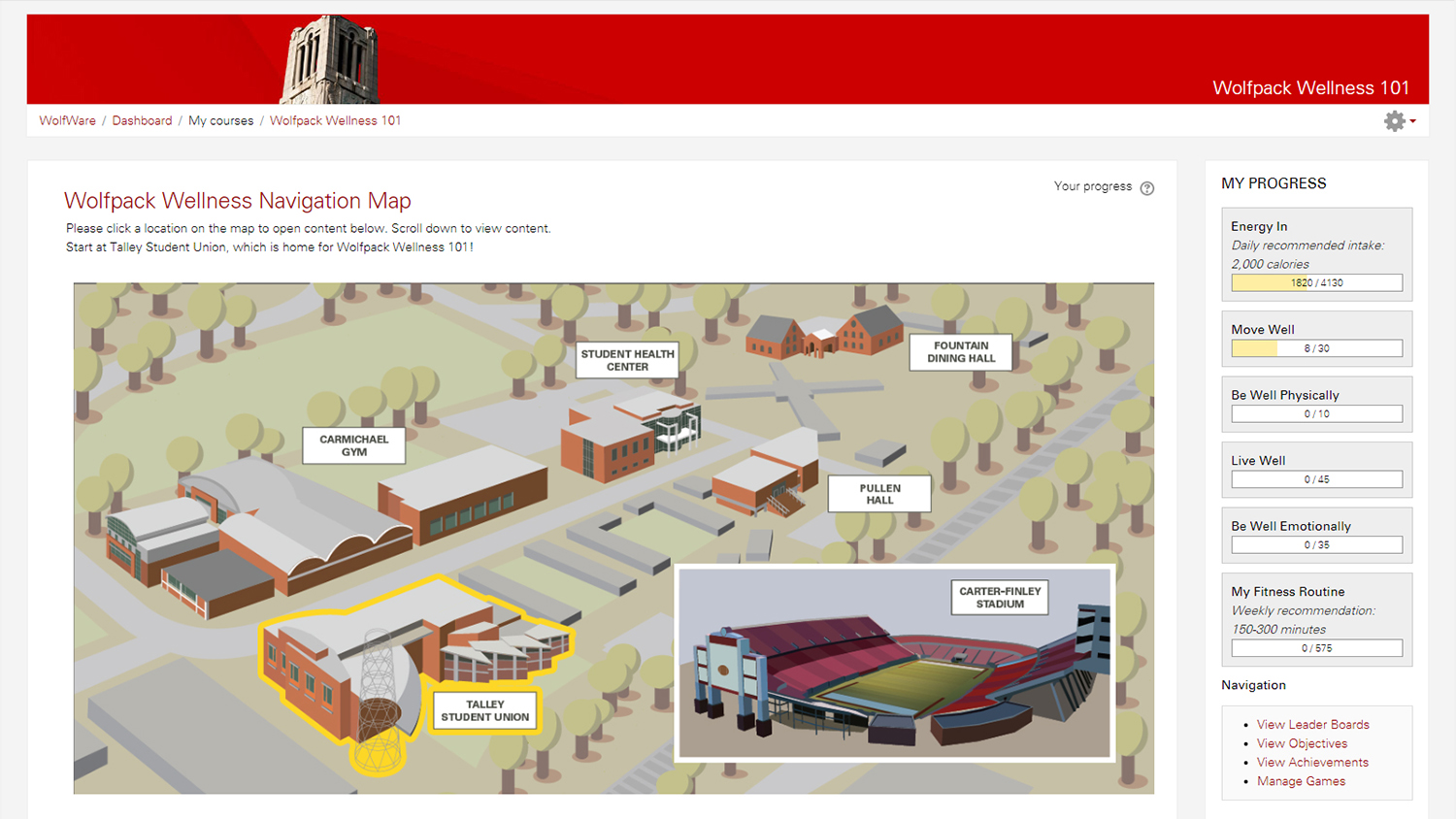This screenshot has width=1456, height=819.
Task: Click the Your progress label
Action: point(1093,186)
